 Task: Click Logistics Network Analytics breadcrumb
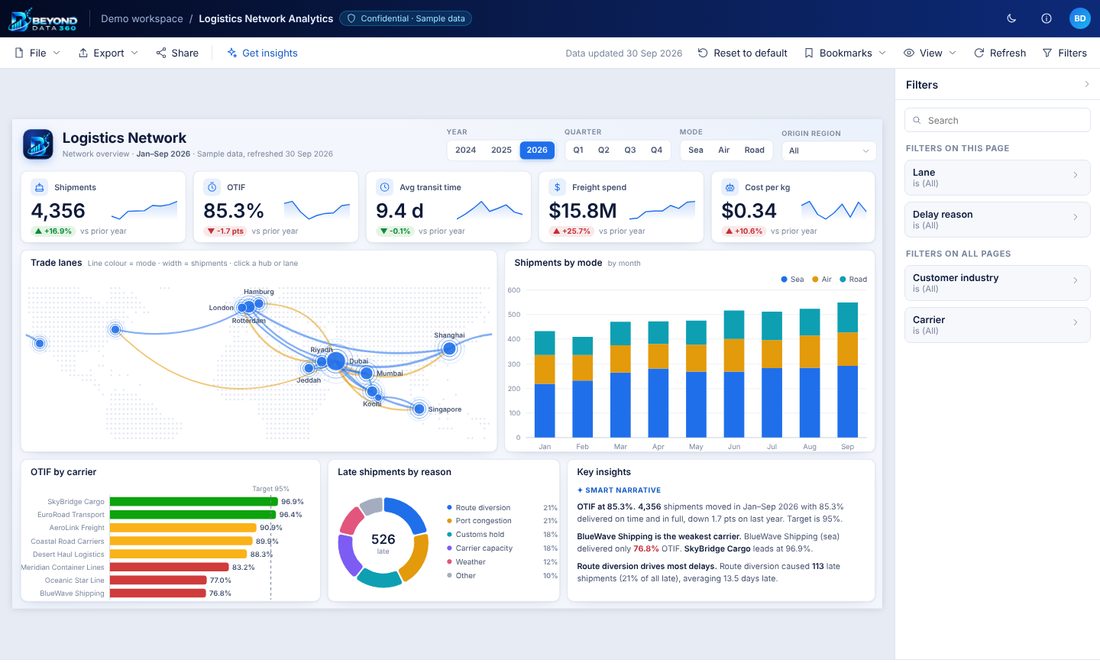tap(266, 19)
